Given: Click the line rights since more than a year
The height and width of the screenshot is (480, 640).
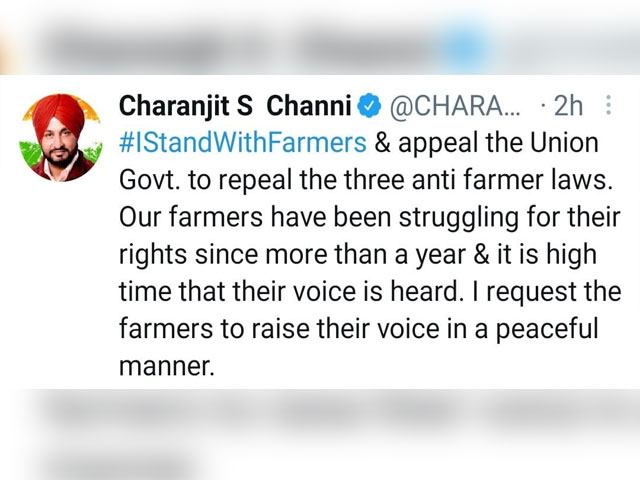Looking at the screenshot, I should click(358, 255).
